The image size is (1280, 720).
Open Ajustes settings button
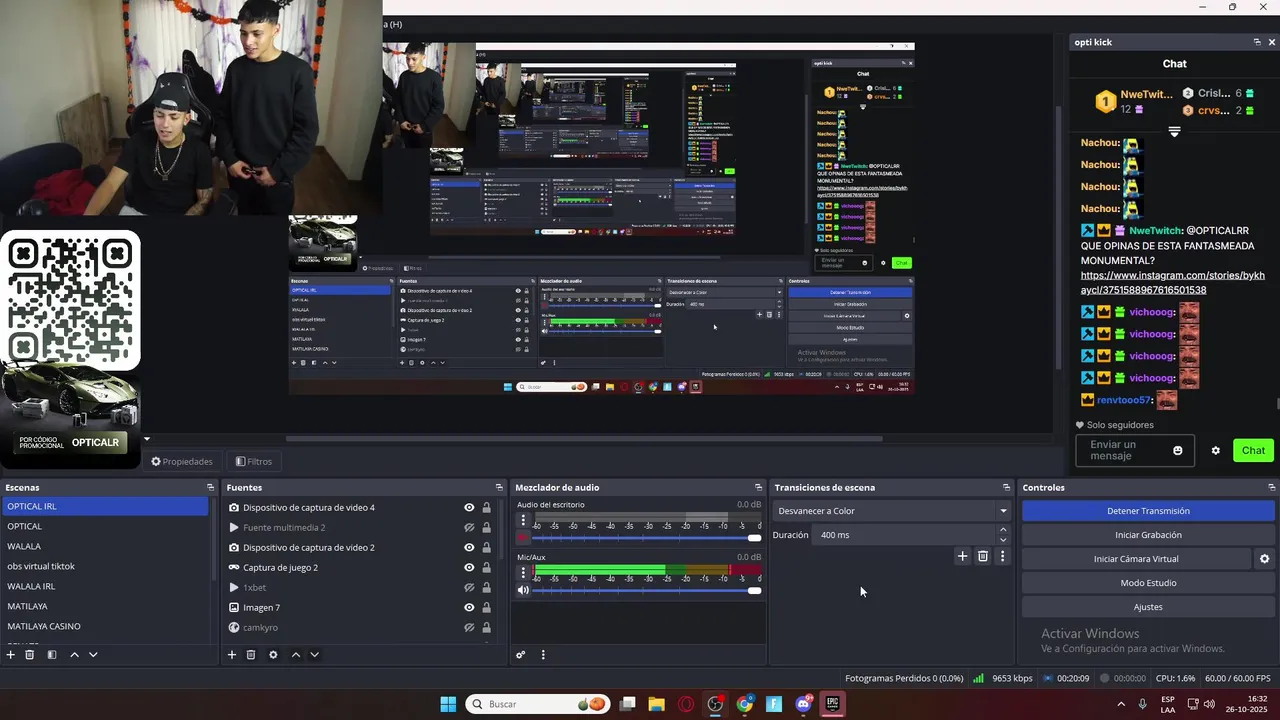(1148, 607)
